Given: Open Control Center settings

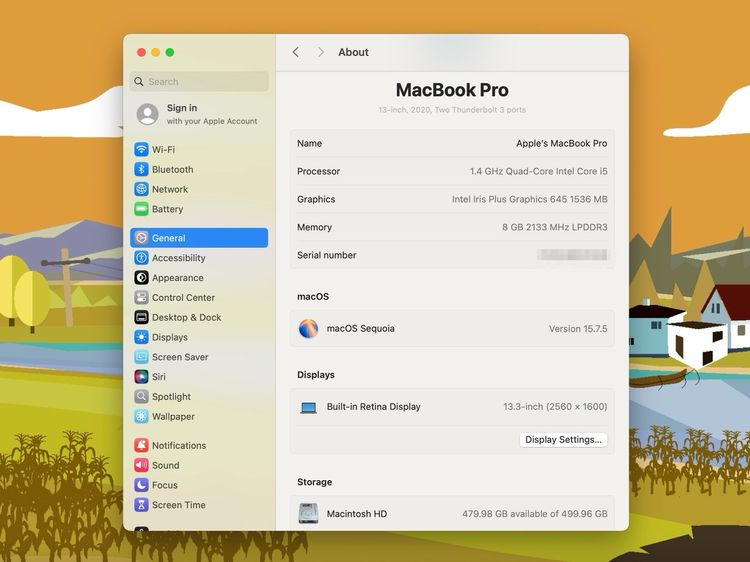Looking at the screenshot, I should 199,298.
